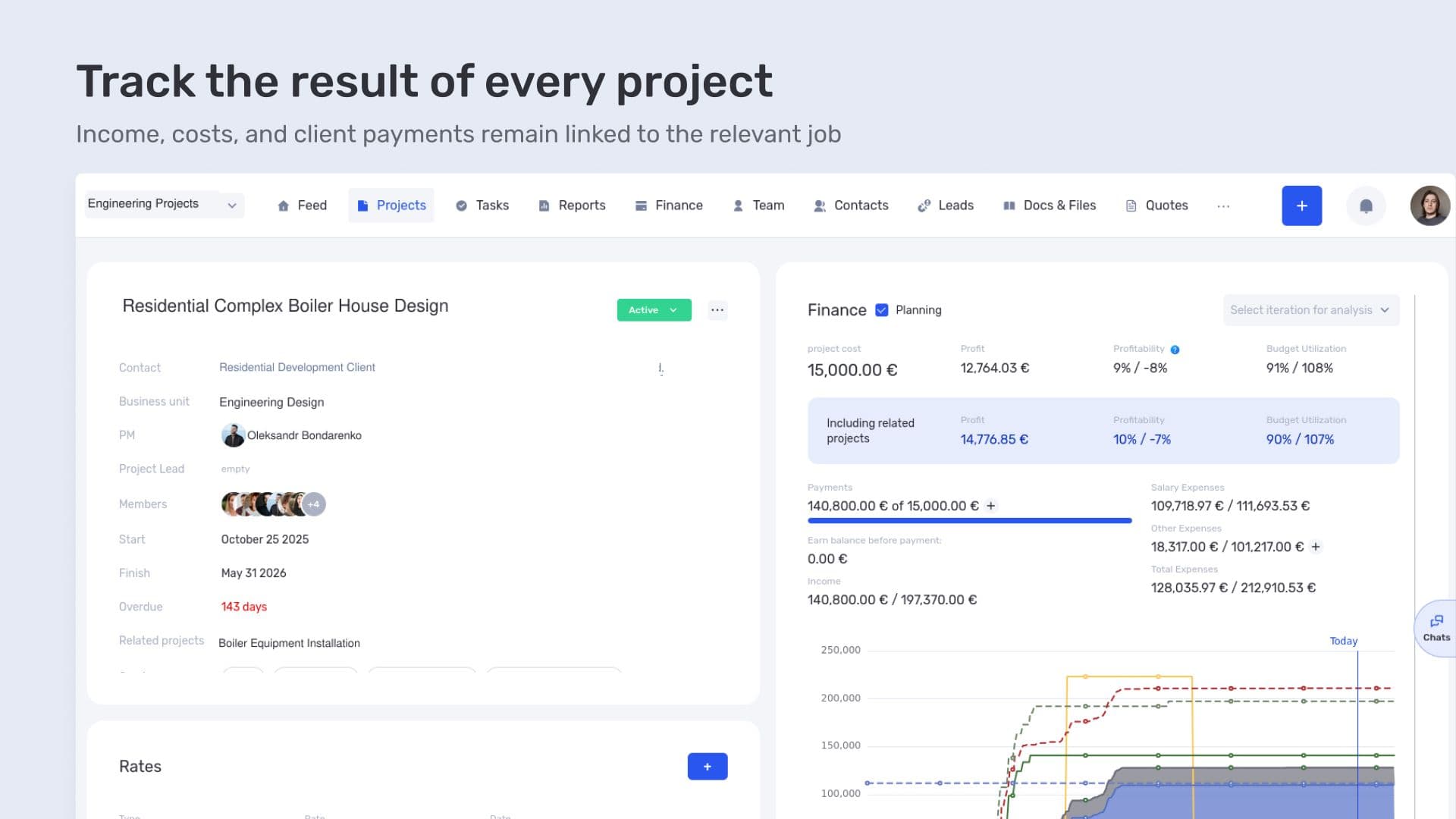Screen dimensions: 1456x819
Task: Click the Finance card icon
Action: 641,206
